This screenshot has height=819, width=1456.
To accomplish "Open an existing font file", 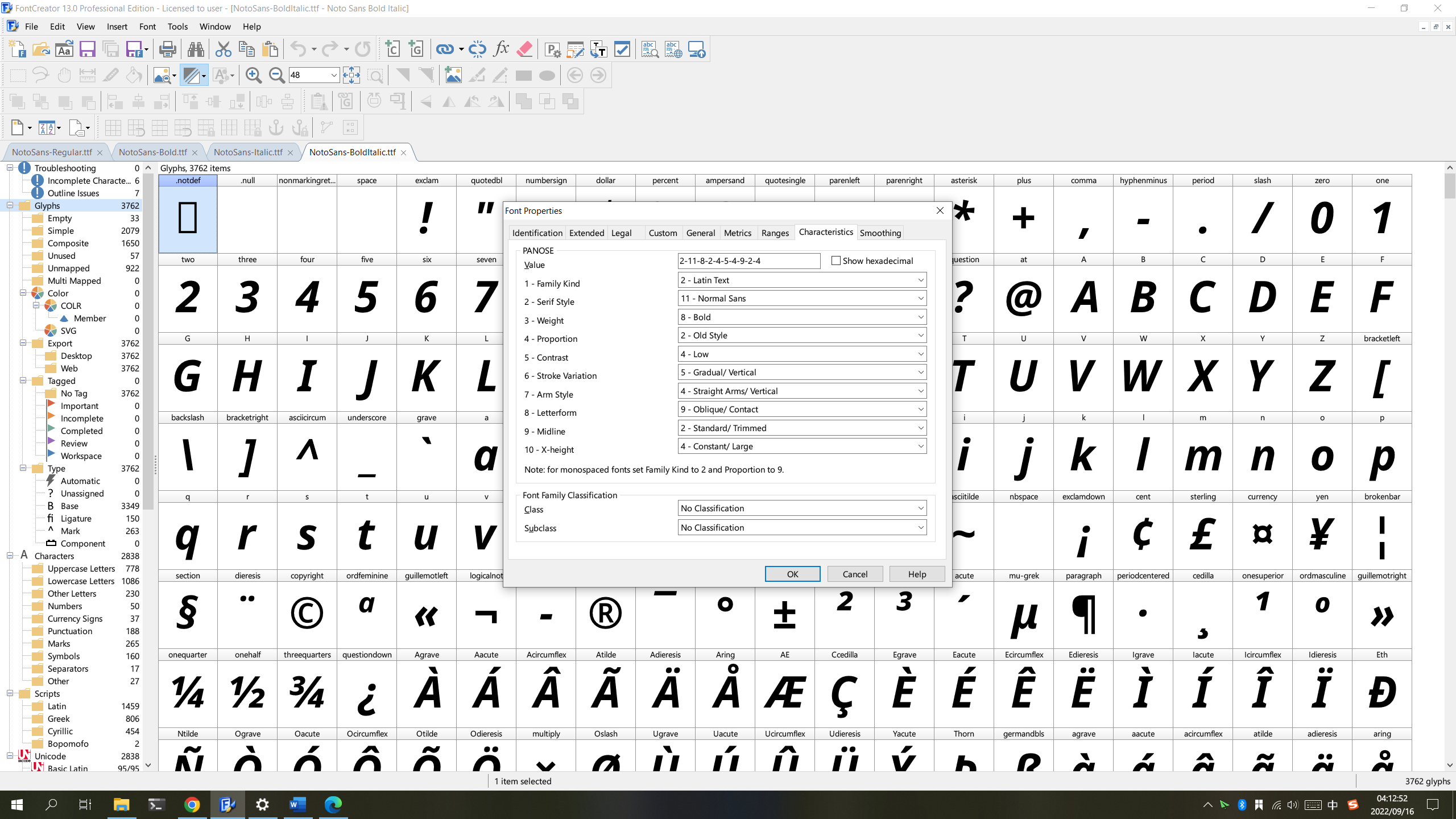I will point(41,49).
